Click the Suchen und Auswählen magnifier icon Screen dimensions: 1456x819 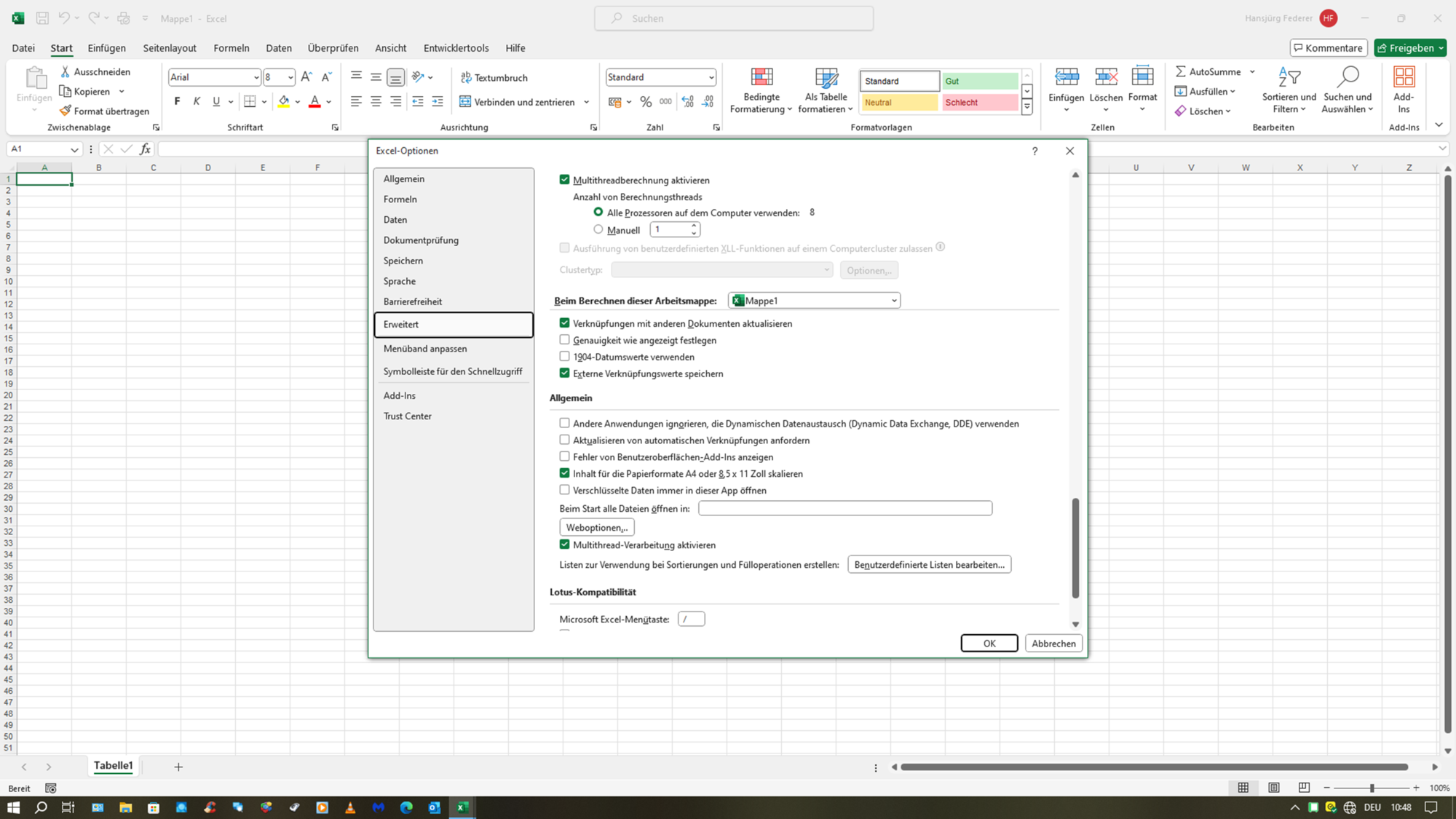pyautogui.click(x=1348, y=77)
